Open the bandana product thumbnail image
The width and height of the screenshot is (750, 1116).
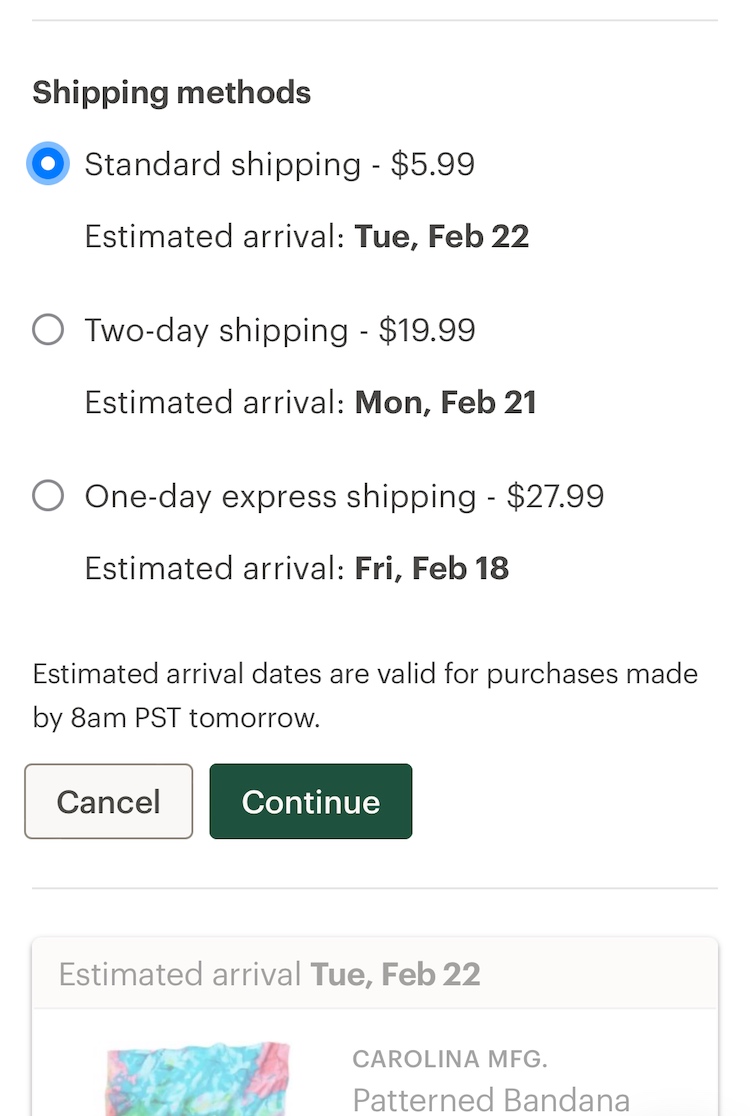(197, 1080)
